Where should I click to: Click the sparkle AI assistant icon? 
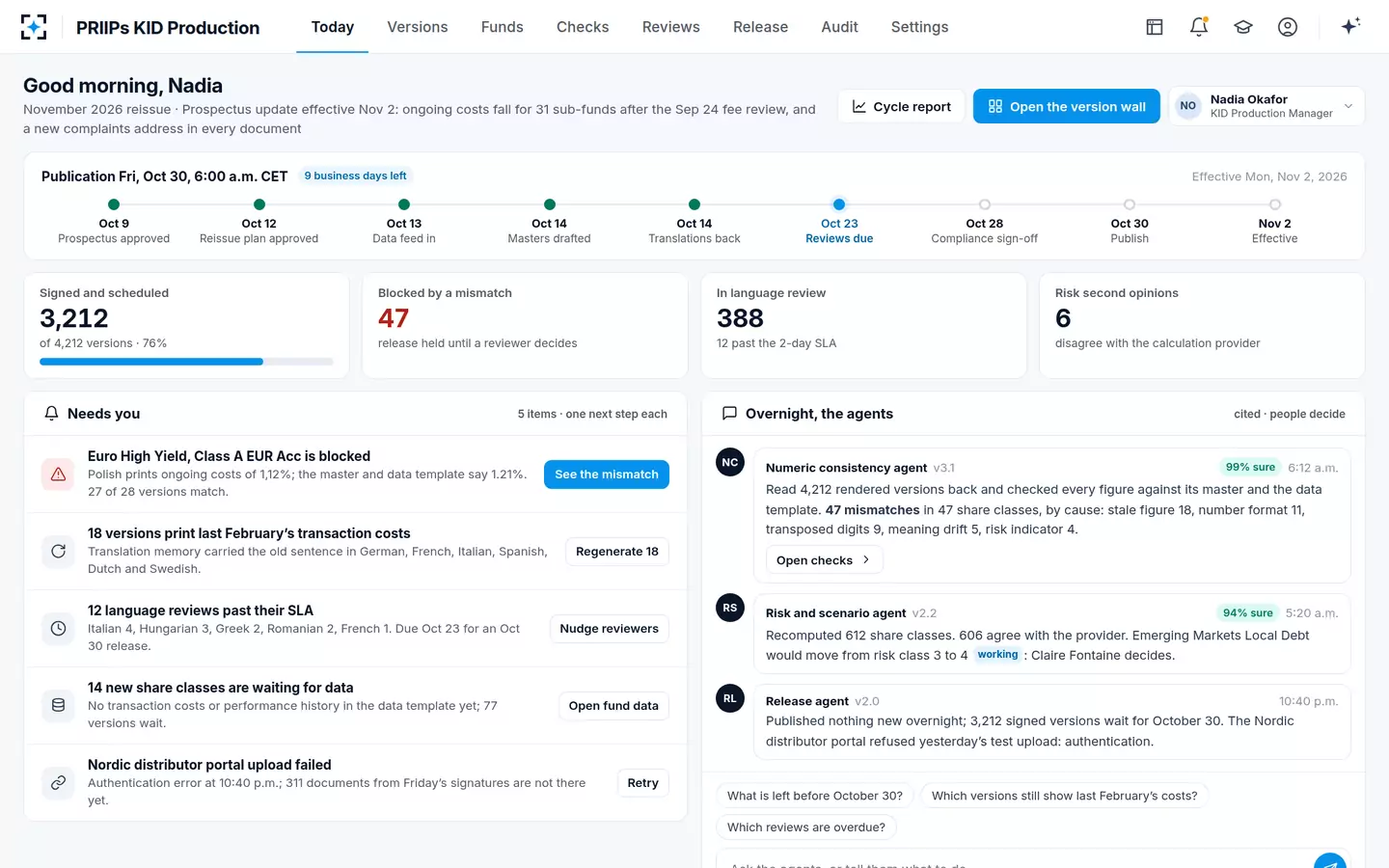[1350, 26]
